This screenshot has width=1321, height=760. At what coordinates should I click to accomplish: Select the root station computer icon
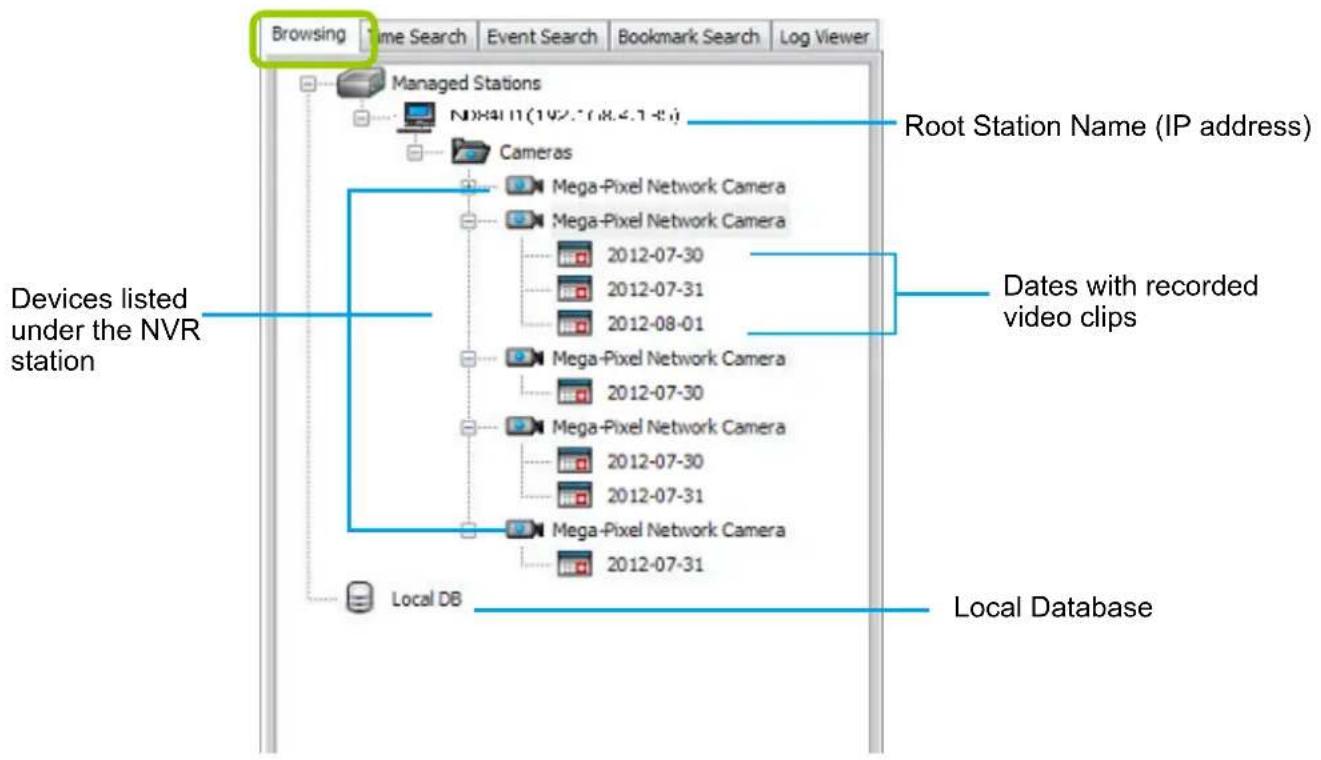[420, 118]
